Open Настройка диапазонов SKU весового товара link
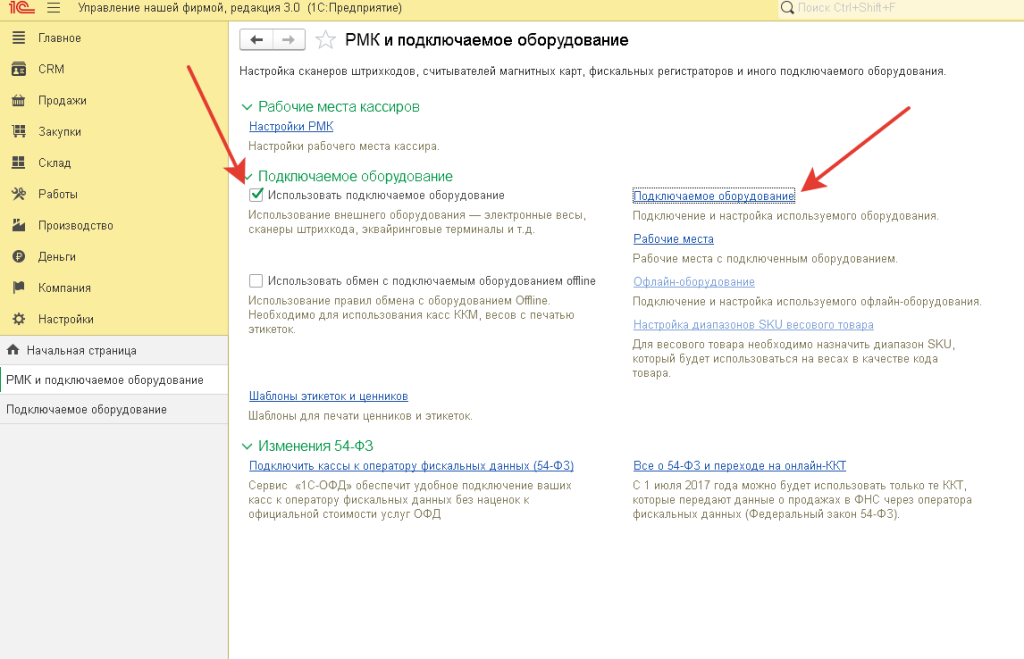1024x659 pixels. point(753,325)
